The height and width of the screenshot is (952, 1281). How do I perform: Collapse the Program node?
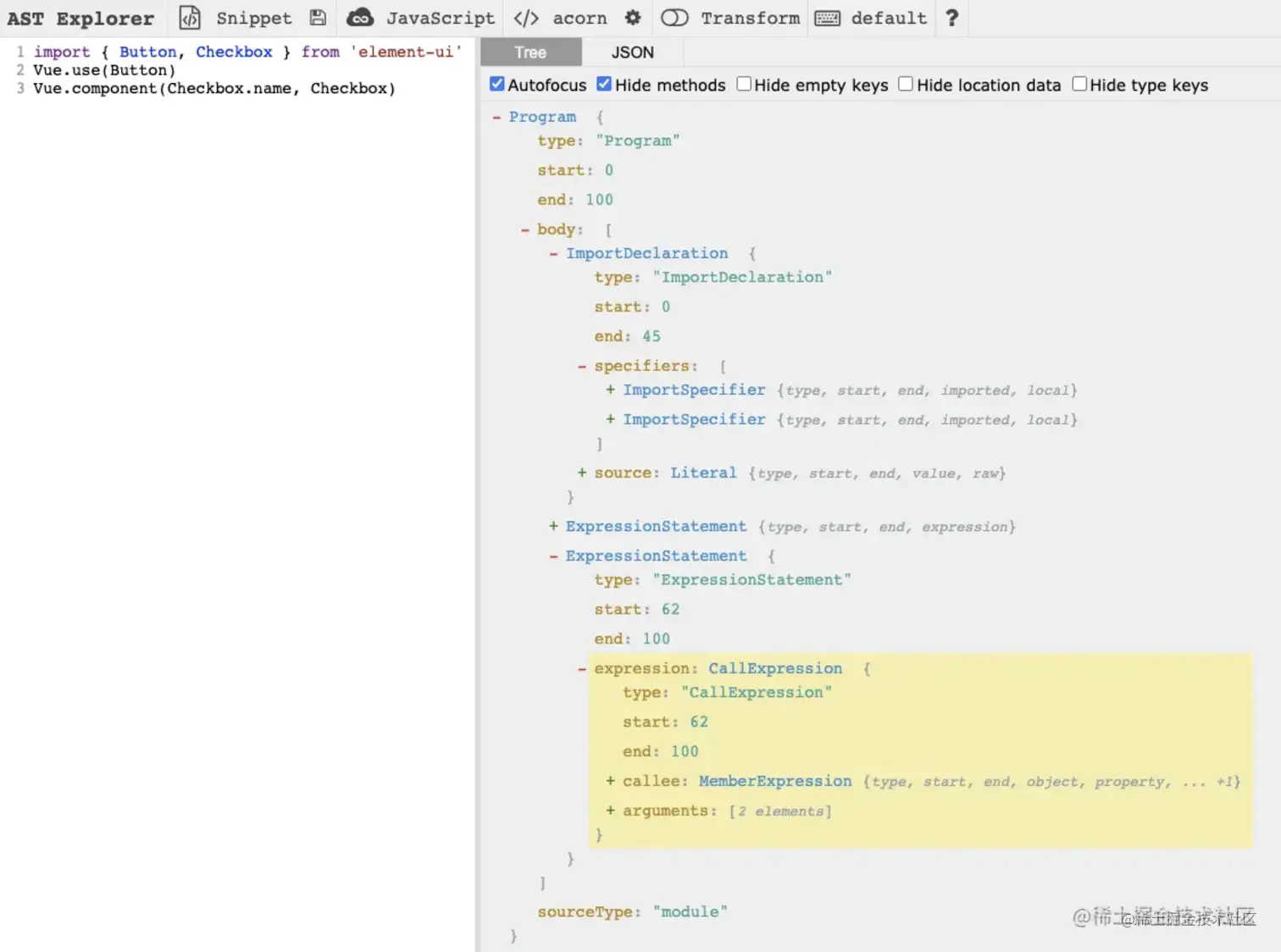click(496, 117)
